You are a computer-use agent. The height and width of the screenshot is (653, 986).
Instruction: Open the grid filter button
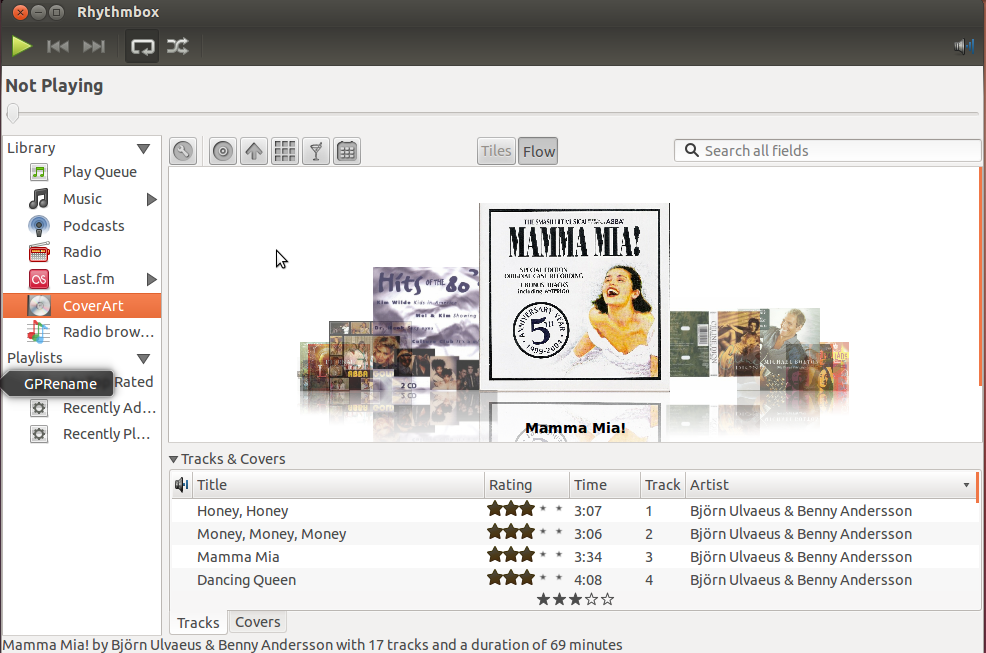285,151
